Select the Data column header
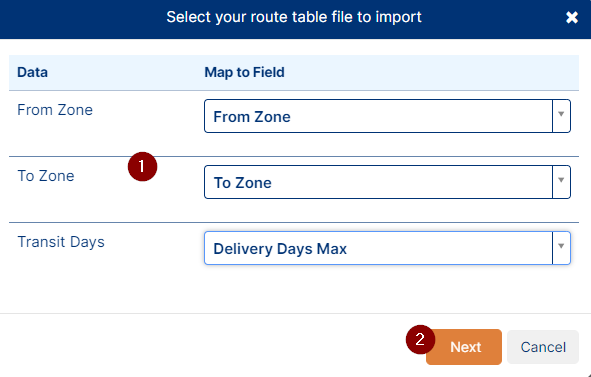This screenshot has width=591, height=377. click(32, 72)
